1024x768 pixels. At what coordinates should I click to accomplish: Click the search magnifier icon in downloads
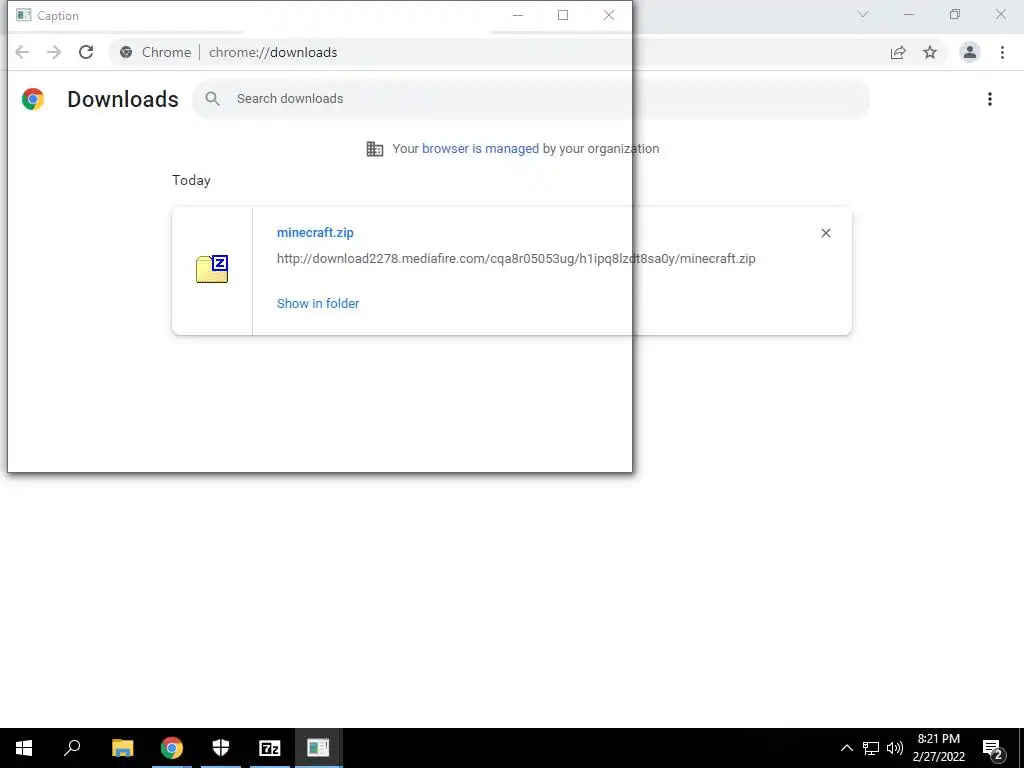click(x=212, y=99)
